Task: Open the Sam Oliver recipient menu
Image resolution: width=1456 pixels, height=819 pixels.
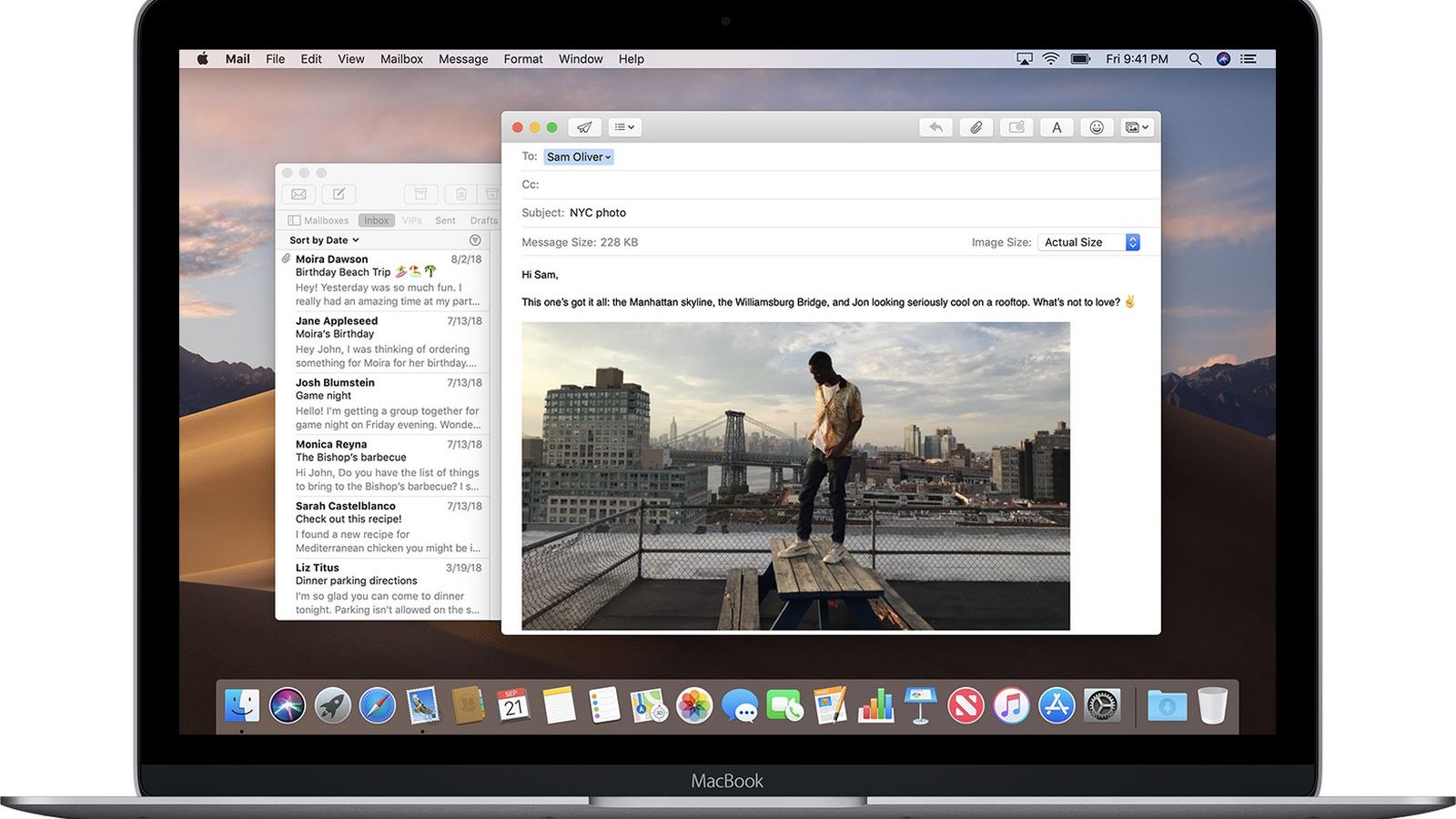Action: (578, 157)
